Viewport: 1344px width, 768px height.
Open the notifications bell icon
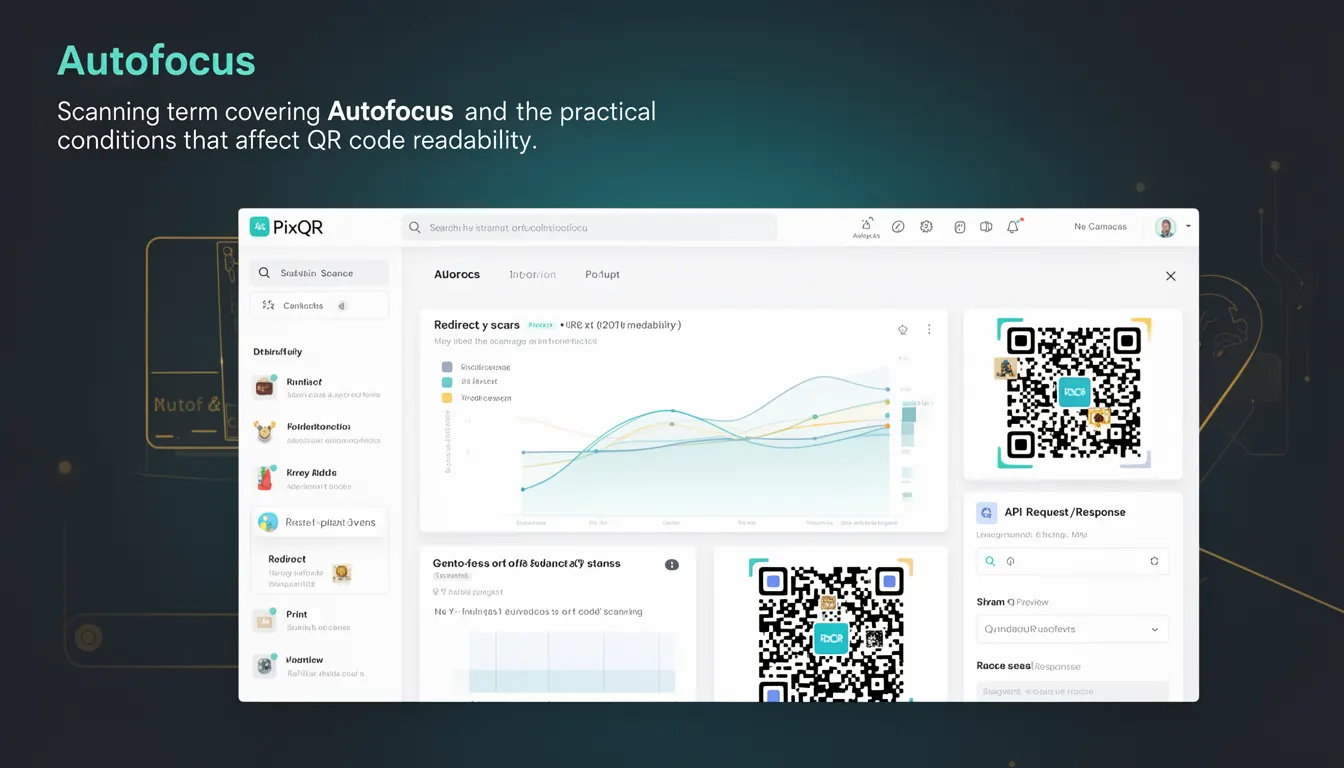pos(1013,227)
